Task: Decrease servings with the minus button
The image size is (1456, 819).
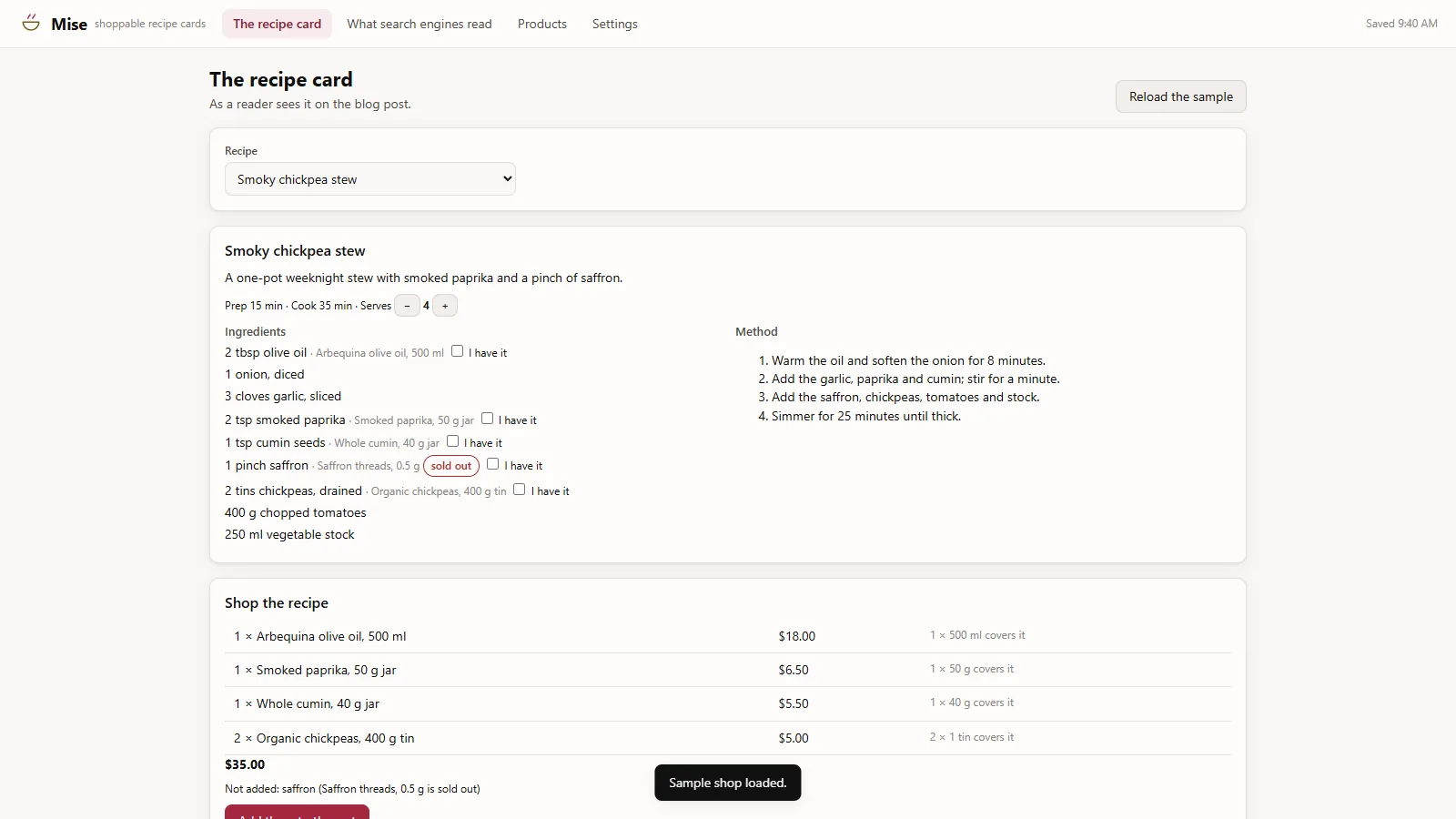Action: [x=407, y=306]
